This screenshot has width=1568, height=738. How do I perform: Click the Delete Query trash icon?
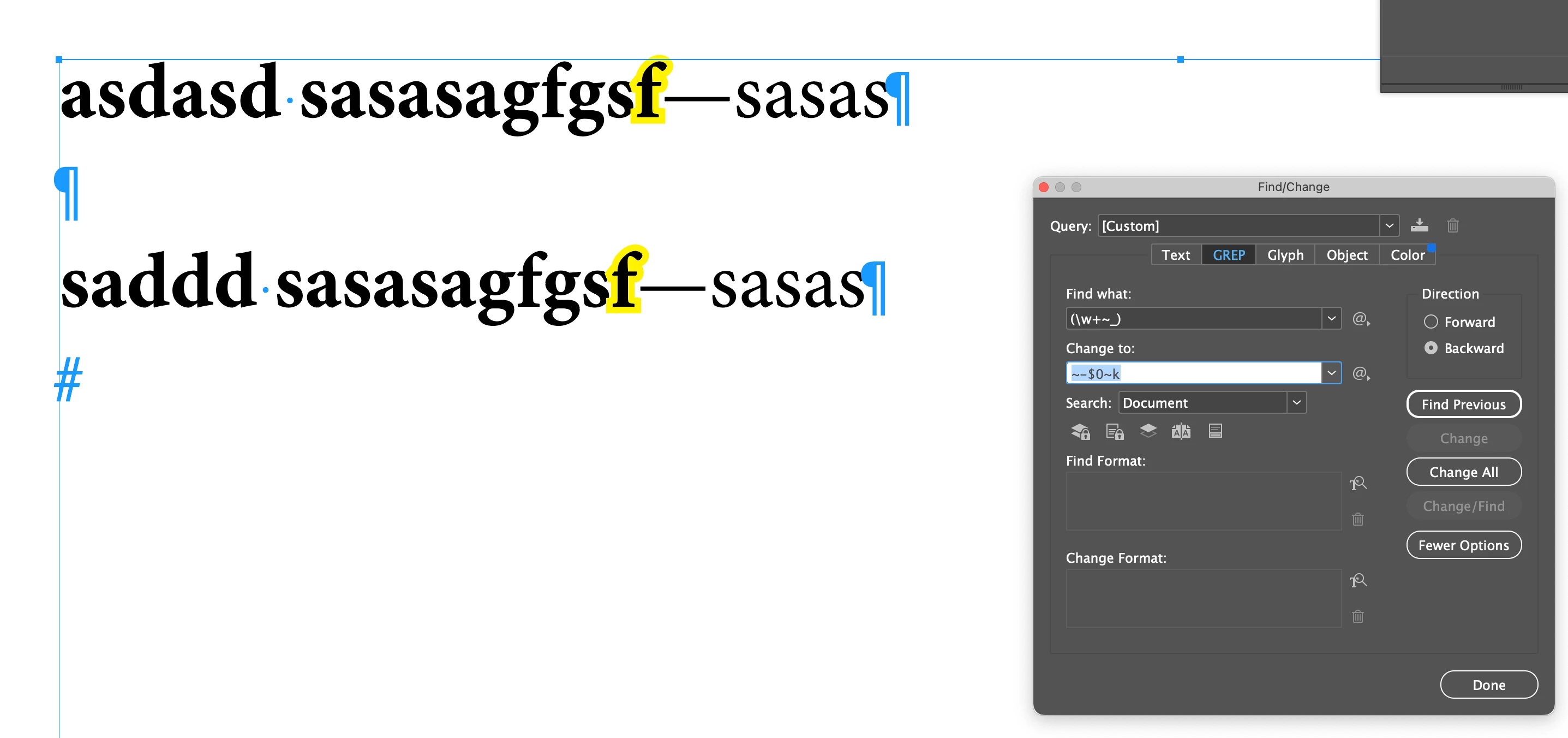(x=1452, y=225)
